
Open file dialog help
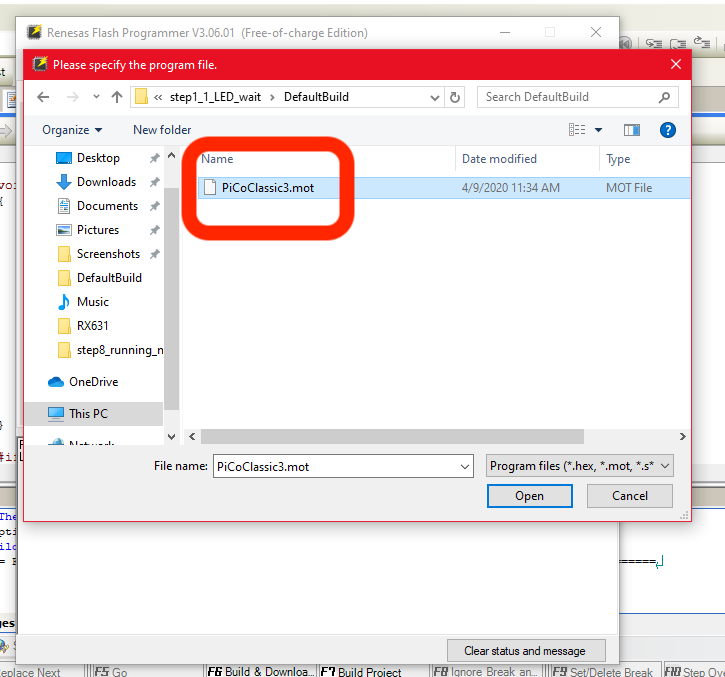coord(668,130)
